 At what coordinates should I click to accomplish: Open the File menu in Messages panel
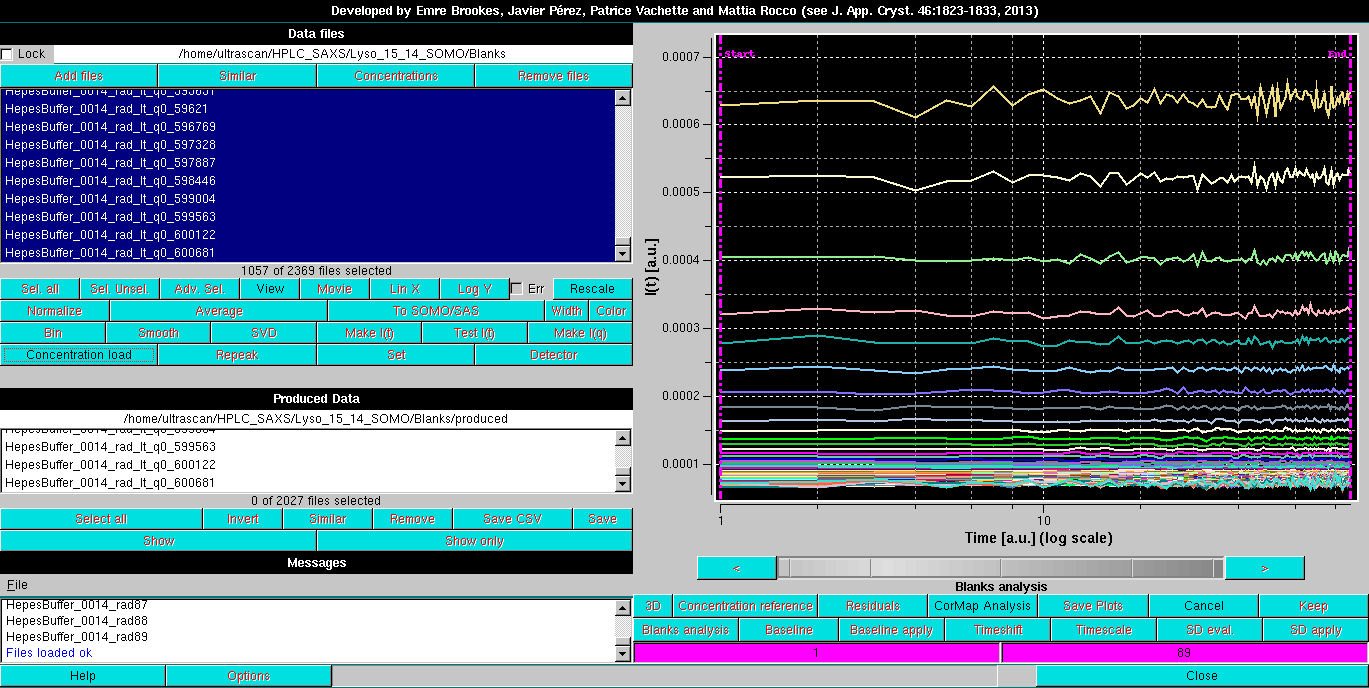click(17, 583)
